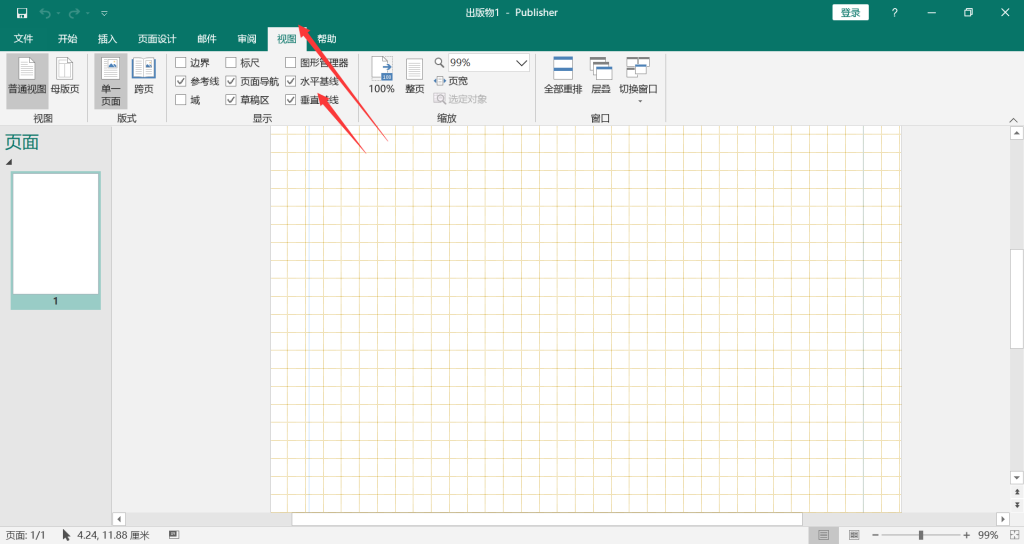Click the fit whole page status icon
This screenshot has width=1024, height=544.
[x=1014, y=535]
